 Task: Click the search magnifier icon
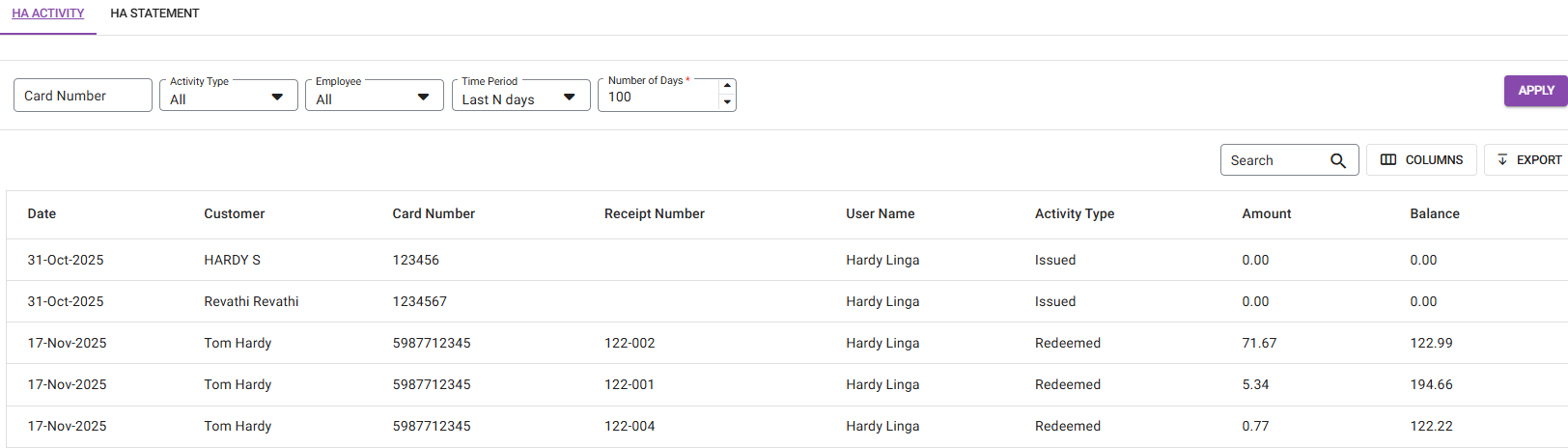pos(1337,160)
